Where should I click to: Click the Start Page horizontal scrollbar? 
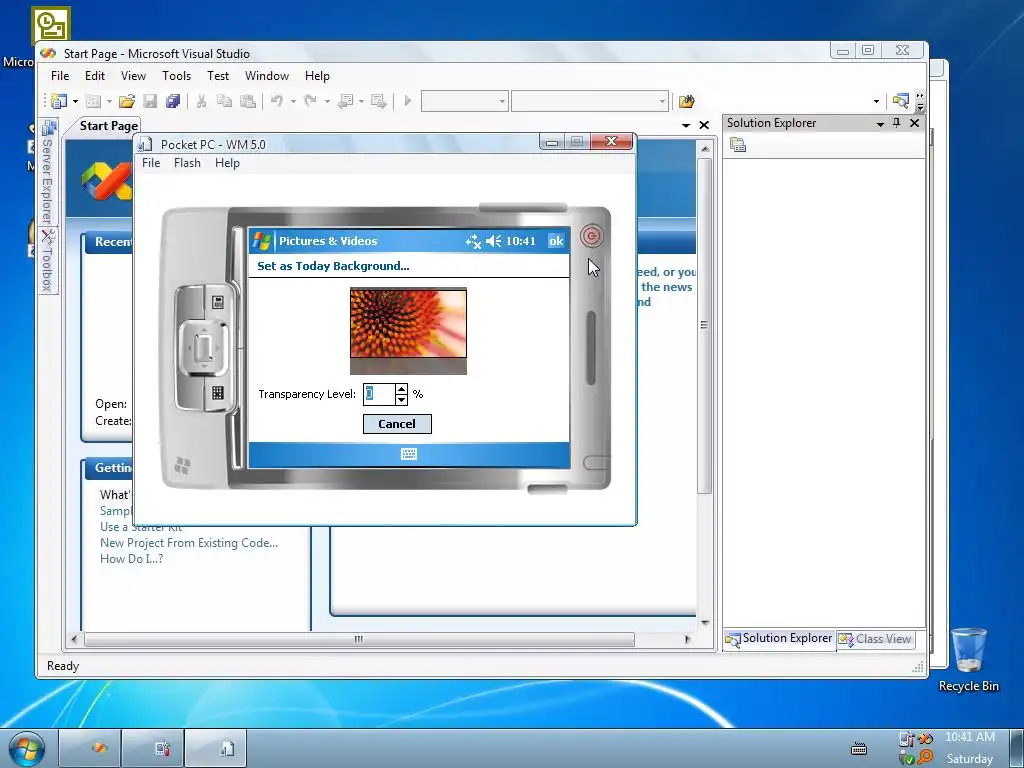pos(359,639)
